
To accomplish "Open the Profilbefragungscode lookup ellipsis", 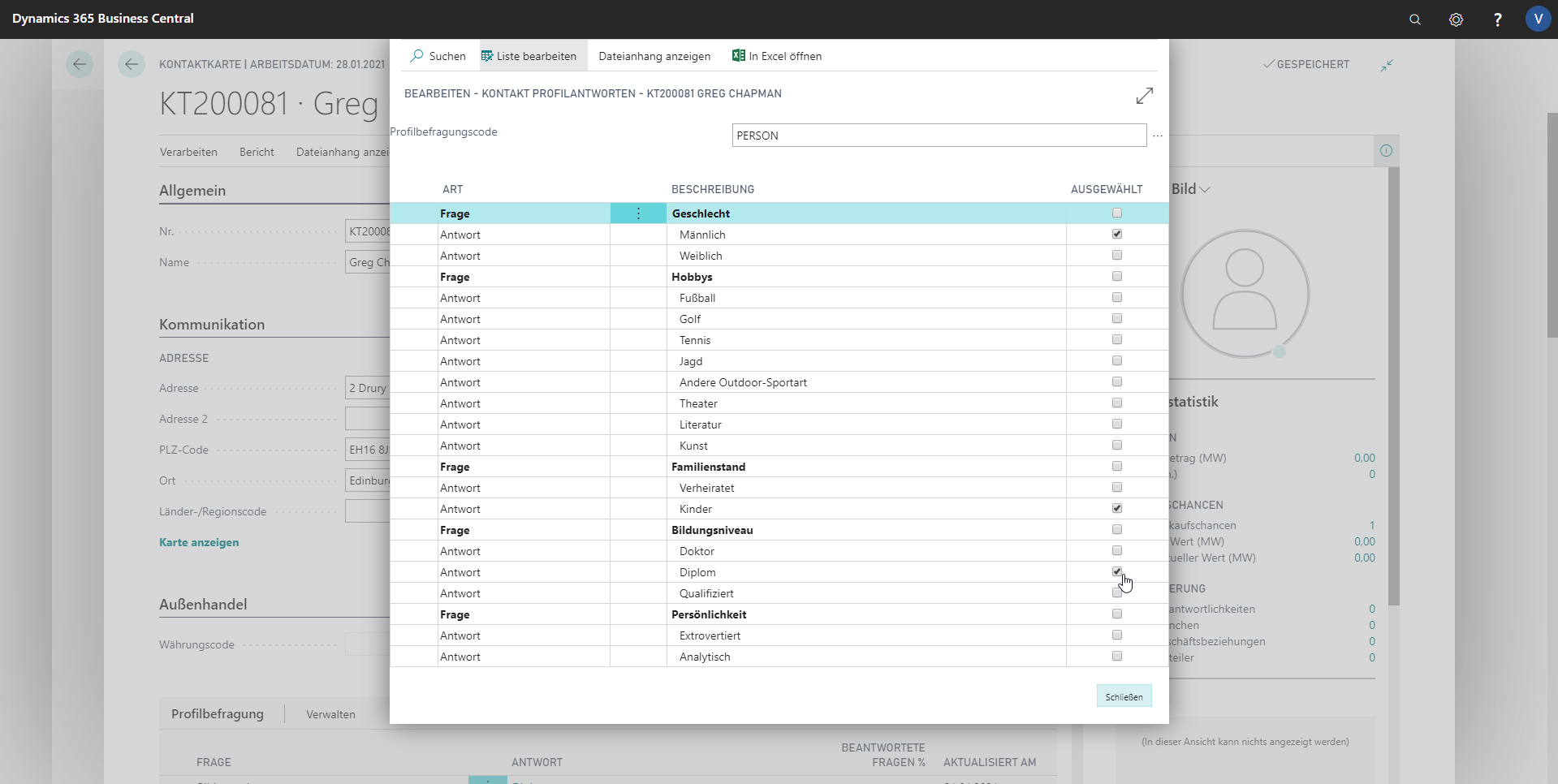I will pos(1158,136).
